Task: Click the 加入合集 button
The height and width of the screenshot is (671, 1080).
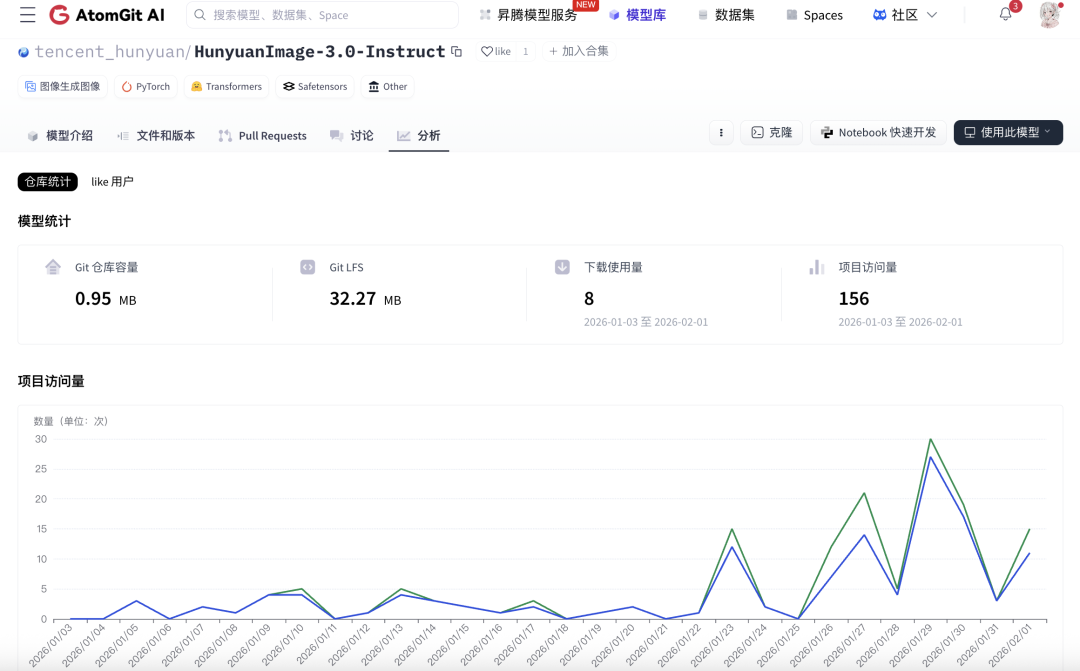Action: pyautogui.click(x=579, y=51)
